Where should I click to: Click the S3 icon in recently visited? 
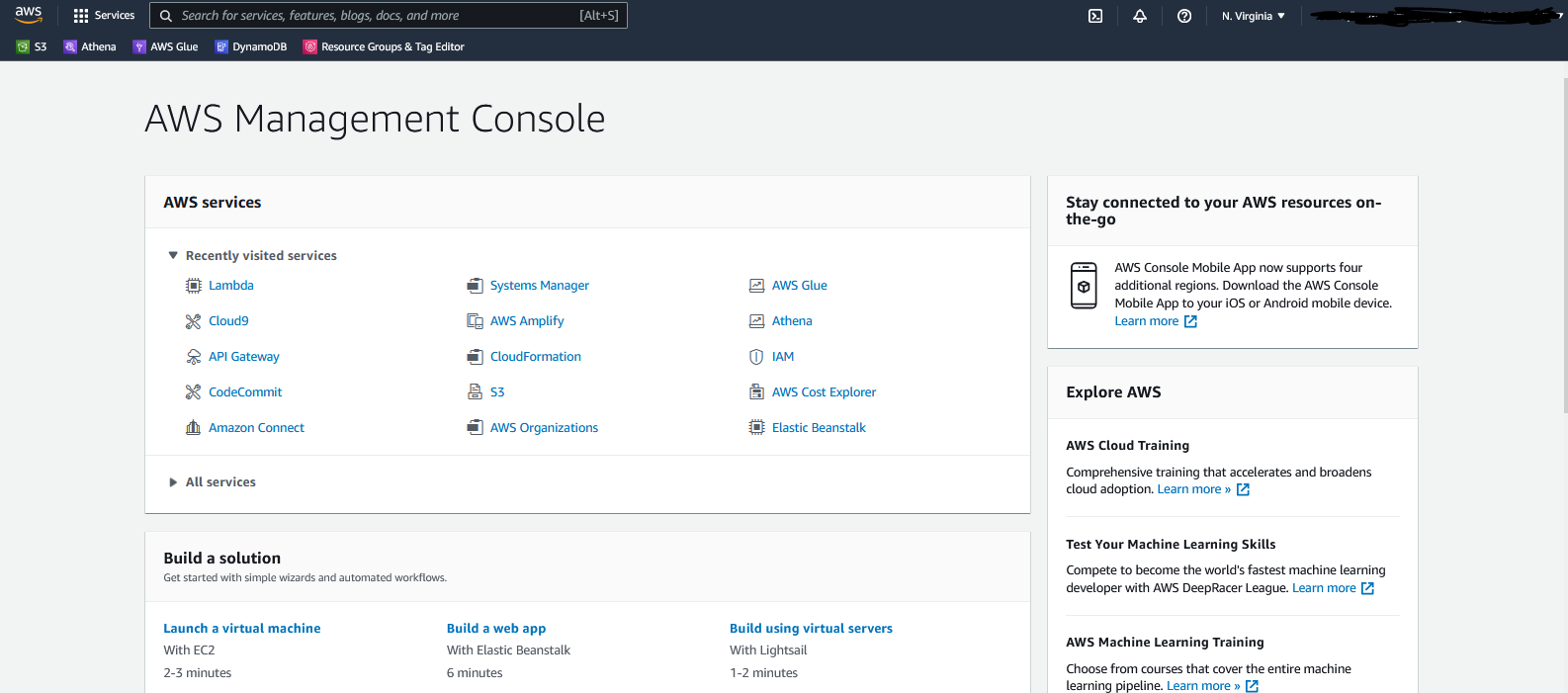[x=476, y=392]
